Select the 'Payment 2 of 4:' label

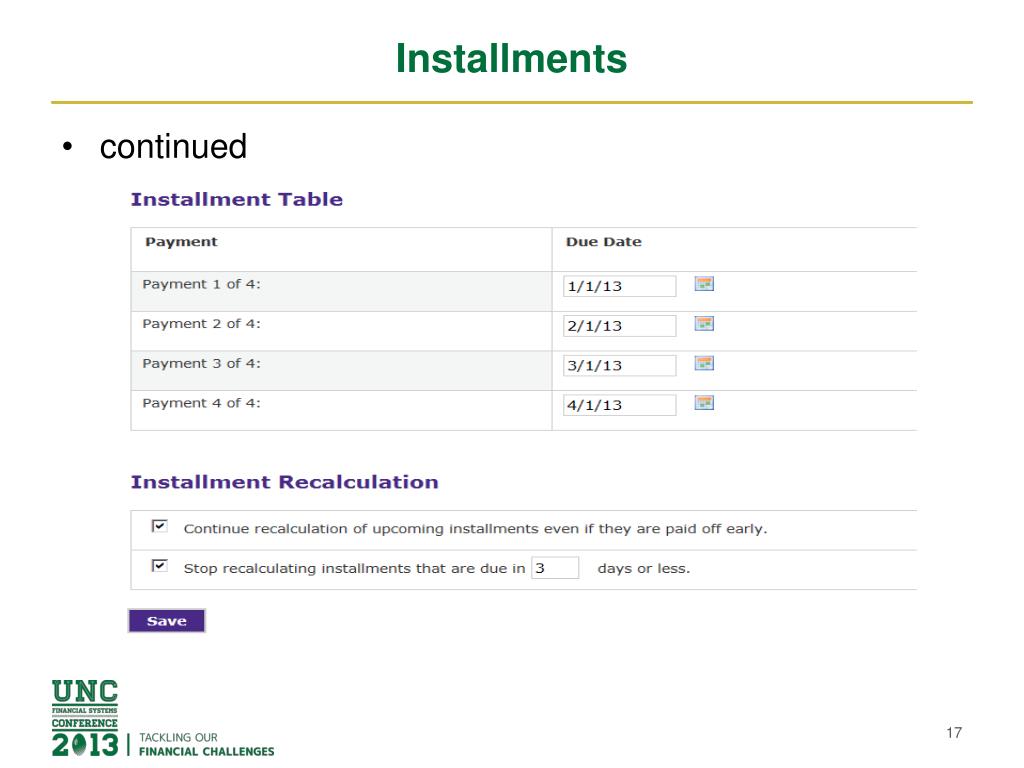coord(201,324)
